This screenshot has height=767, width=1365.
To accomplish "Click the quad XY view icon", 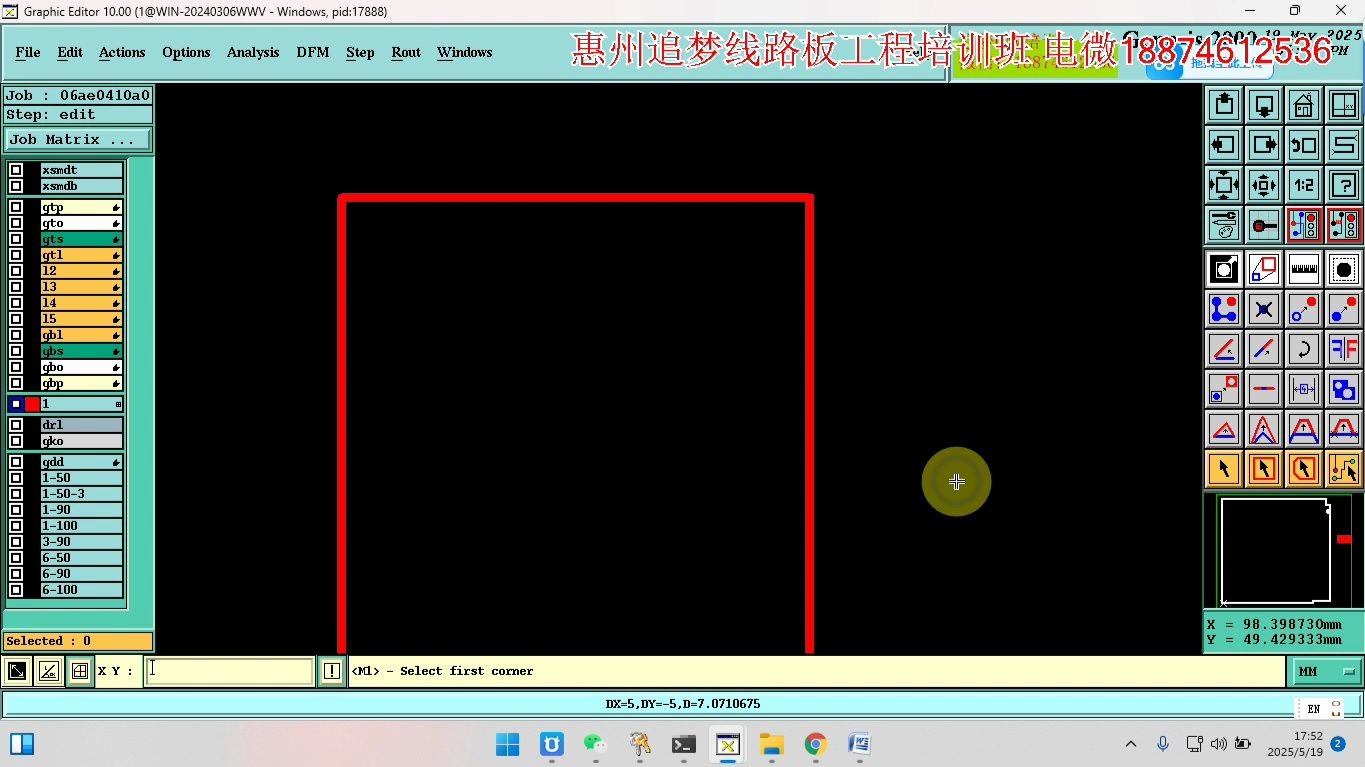I will tap(1343, 104).
